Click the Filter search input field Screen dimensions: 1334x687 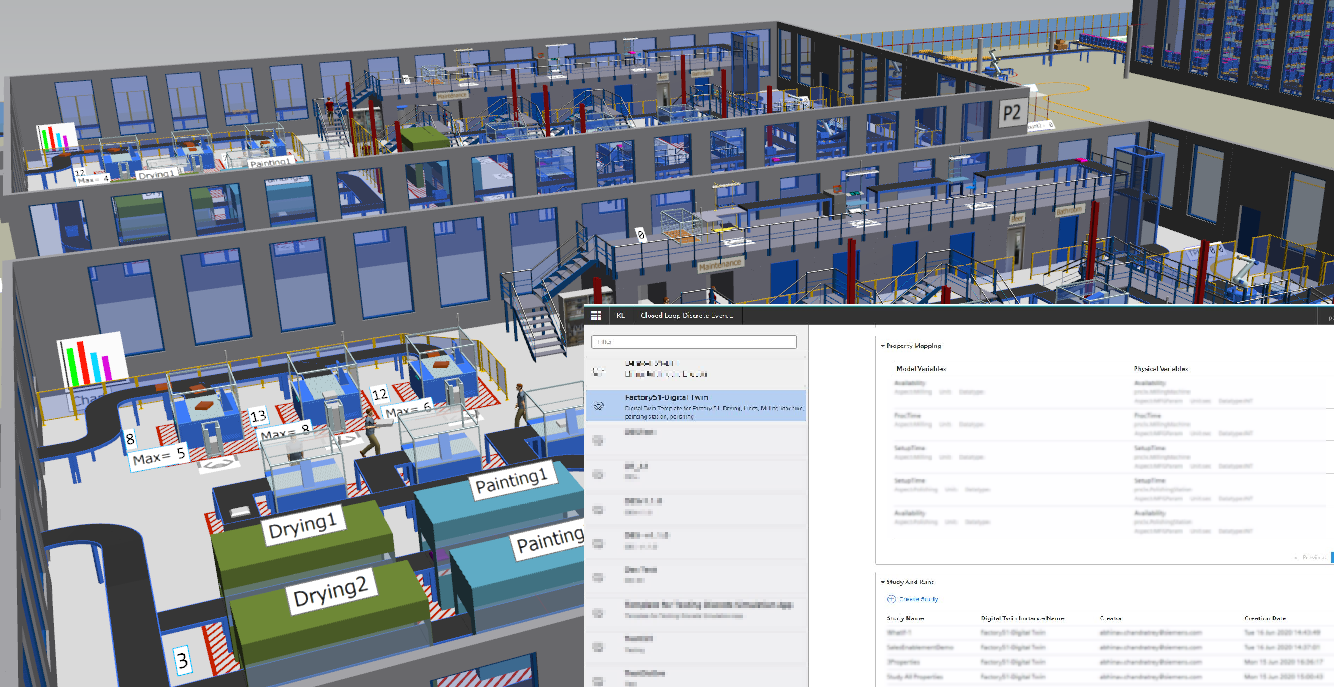click(695, 342)
